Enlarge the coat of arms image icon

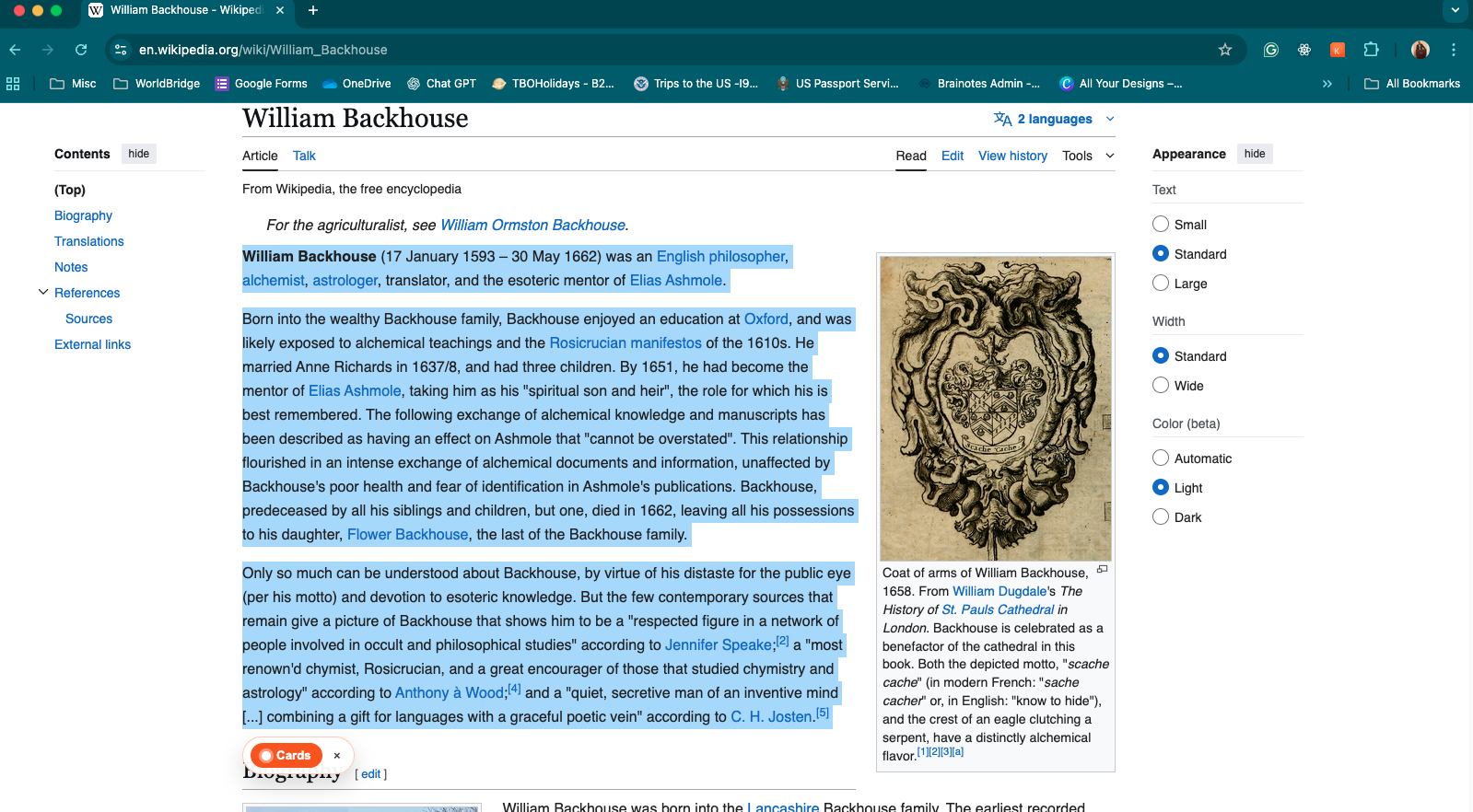1102,570
